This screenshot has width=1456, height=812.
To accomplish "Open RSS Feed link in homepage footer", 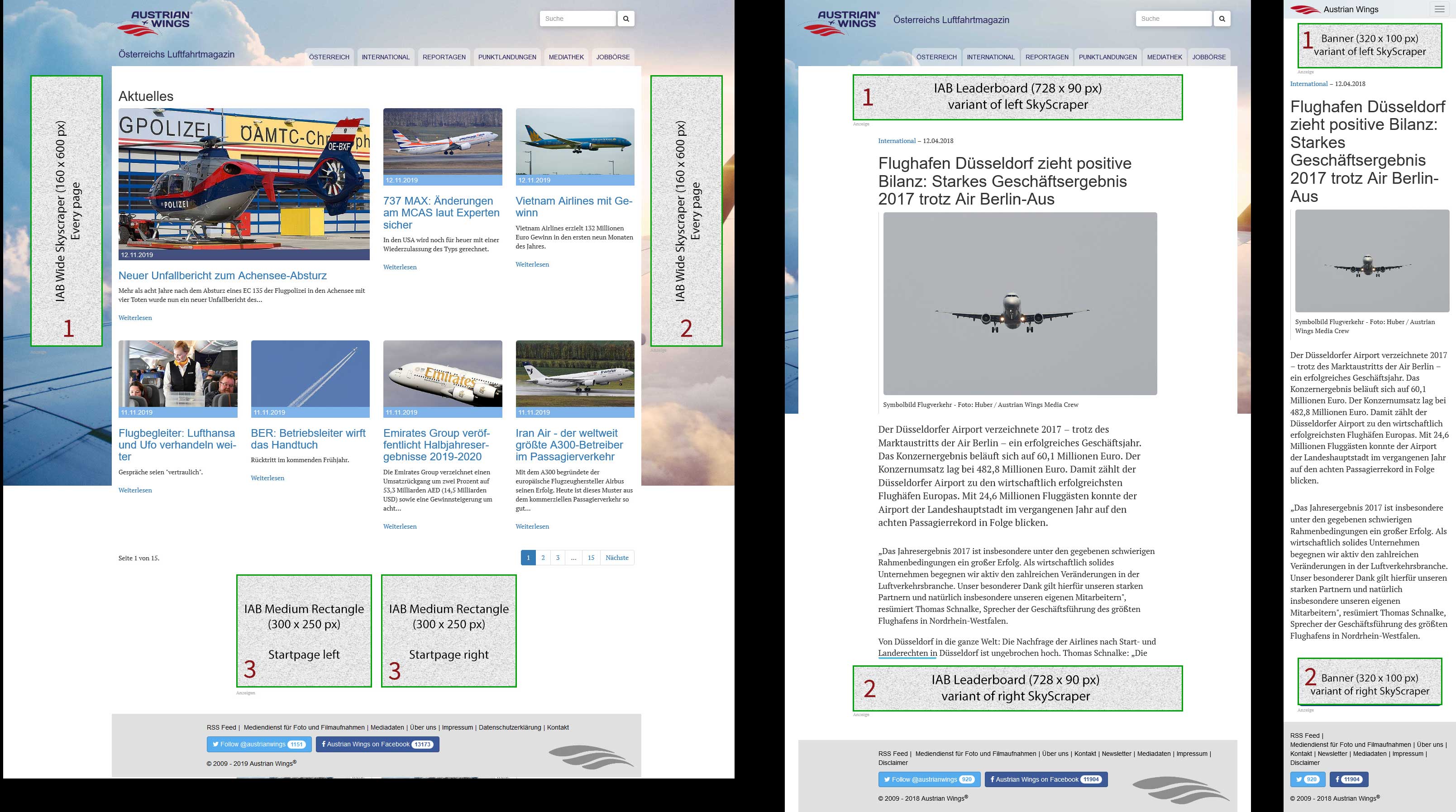I will coord(222,728).
